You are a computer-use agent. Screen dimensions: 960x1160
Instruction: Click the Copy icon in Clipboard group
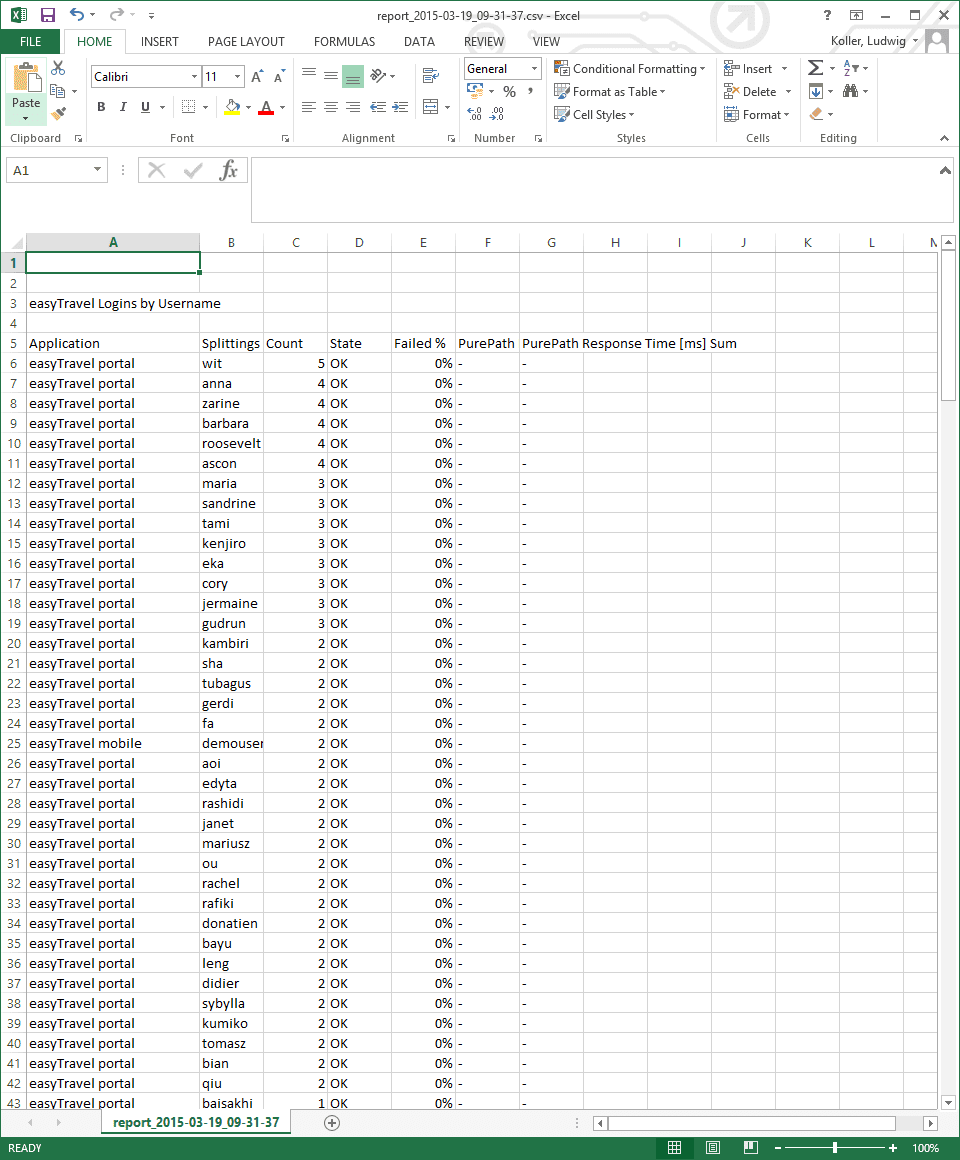point(58,91)
